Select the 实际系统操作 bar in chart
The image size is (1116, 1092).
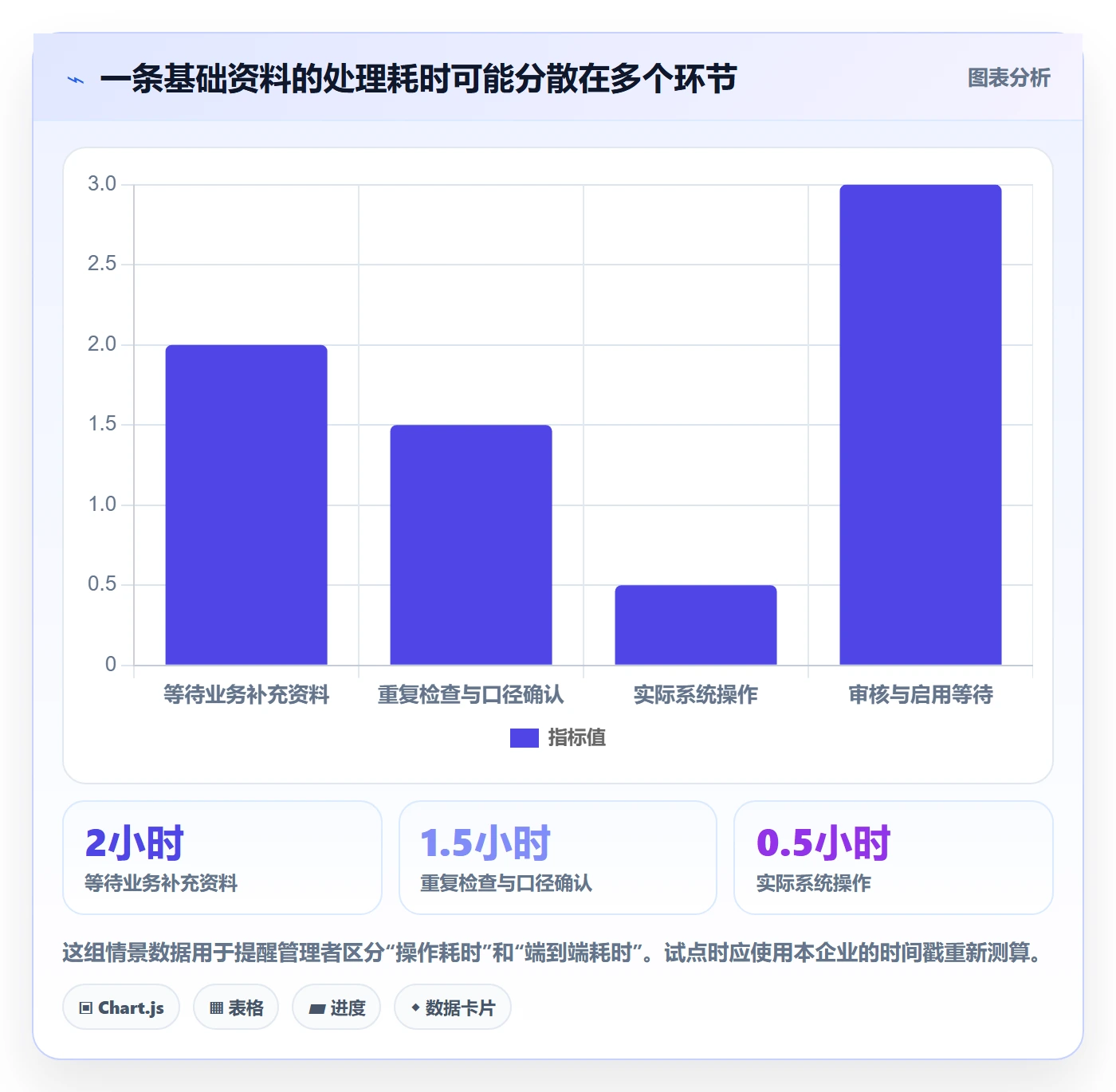click(x=696, y=625)
